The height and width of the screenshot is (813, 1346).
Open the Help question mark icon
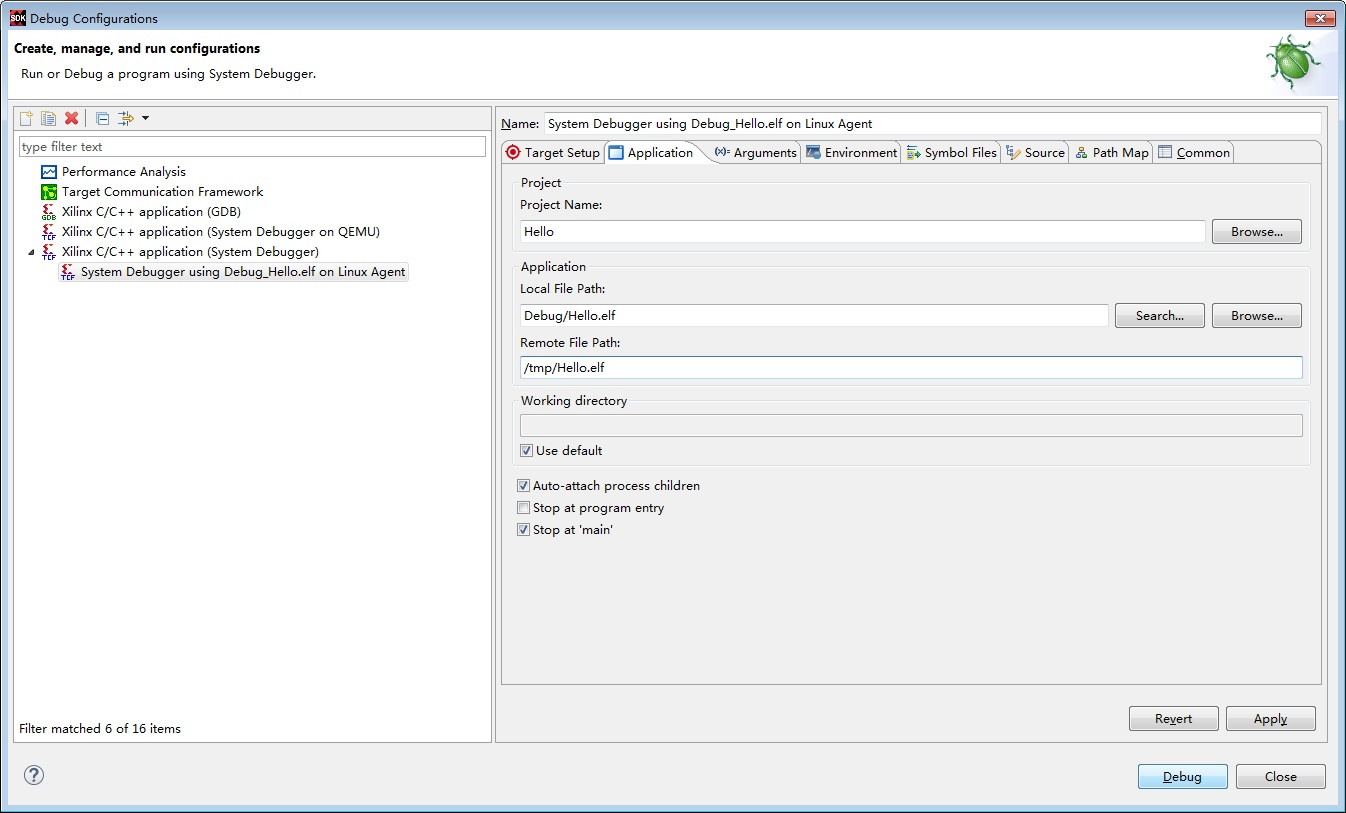[34, 775]
